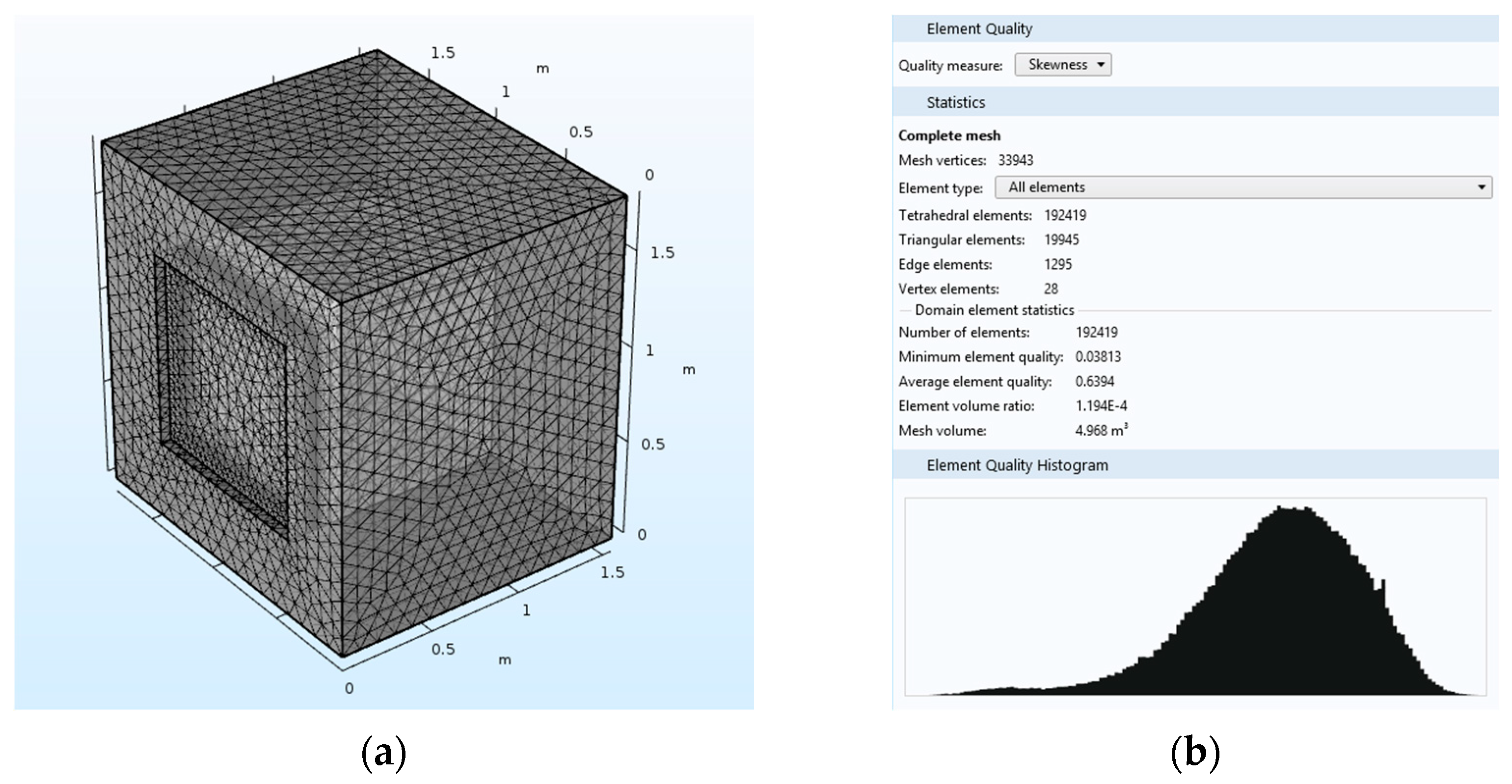Select the Triangular elements count 19945
The height and width of the screenshot is (784, 1512).
click(1061, 240)
